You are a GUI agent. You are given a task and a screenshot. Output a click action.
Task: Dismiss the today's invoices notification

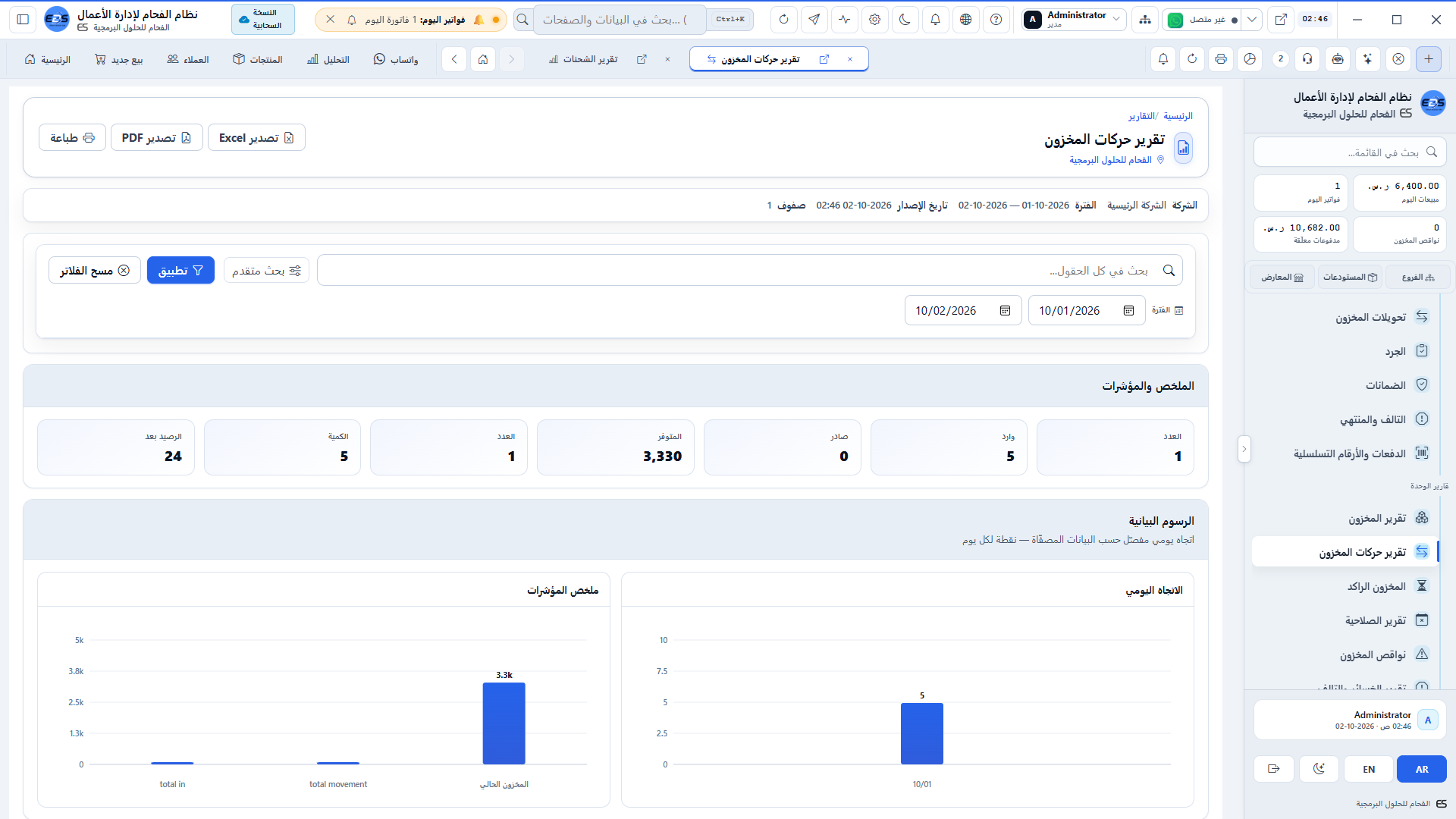(x=331, y=20)
